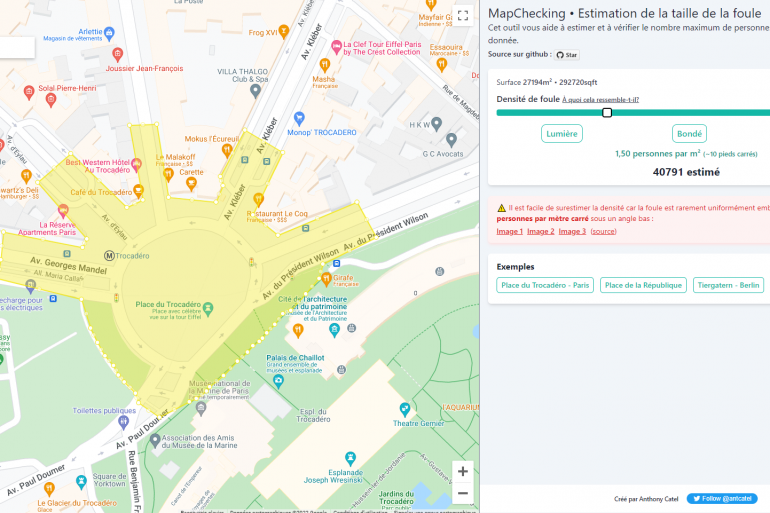Open the 'À quoi cela ressemble-t-il?' link
This screenshot has width=770, height=513.
(x=600, y=100)
